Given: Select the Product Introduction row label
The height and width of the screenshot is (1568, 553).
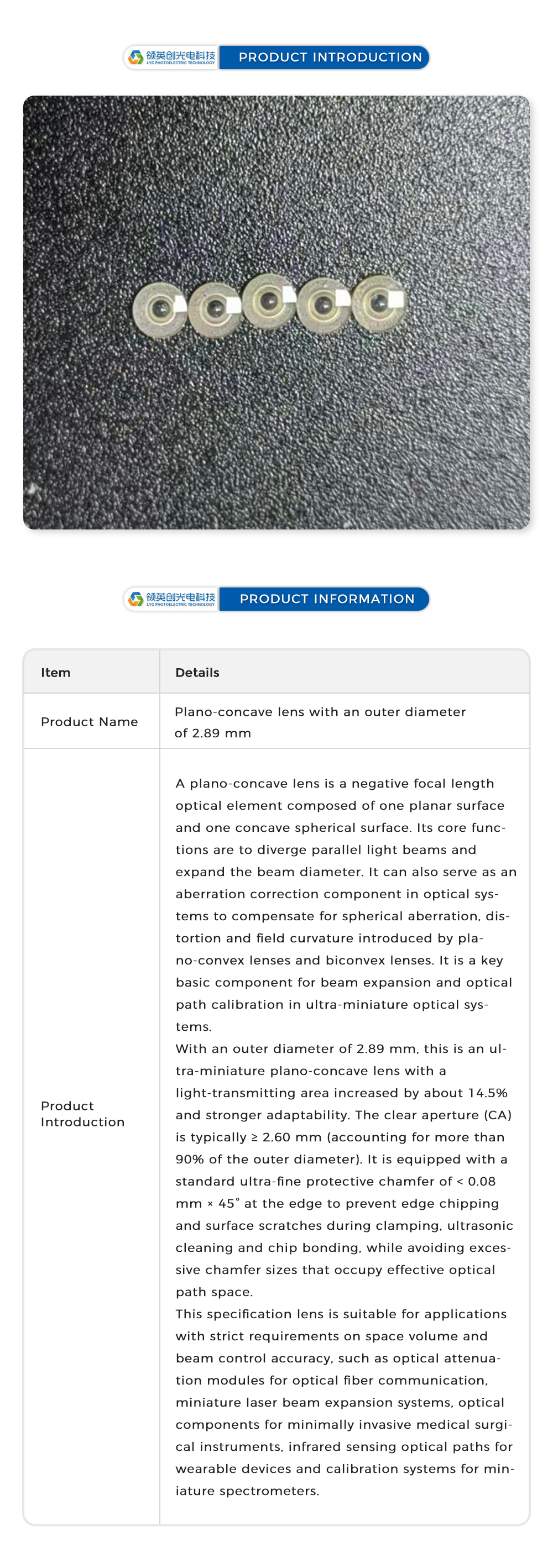Looking at the screenshot, I should [83, 1114].
